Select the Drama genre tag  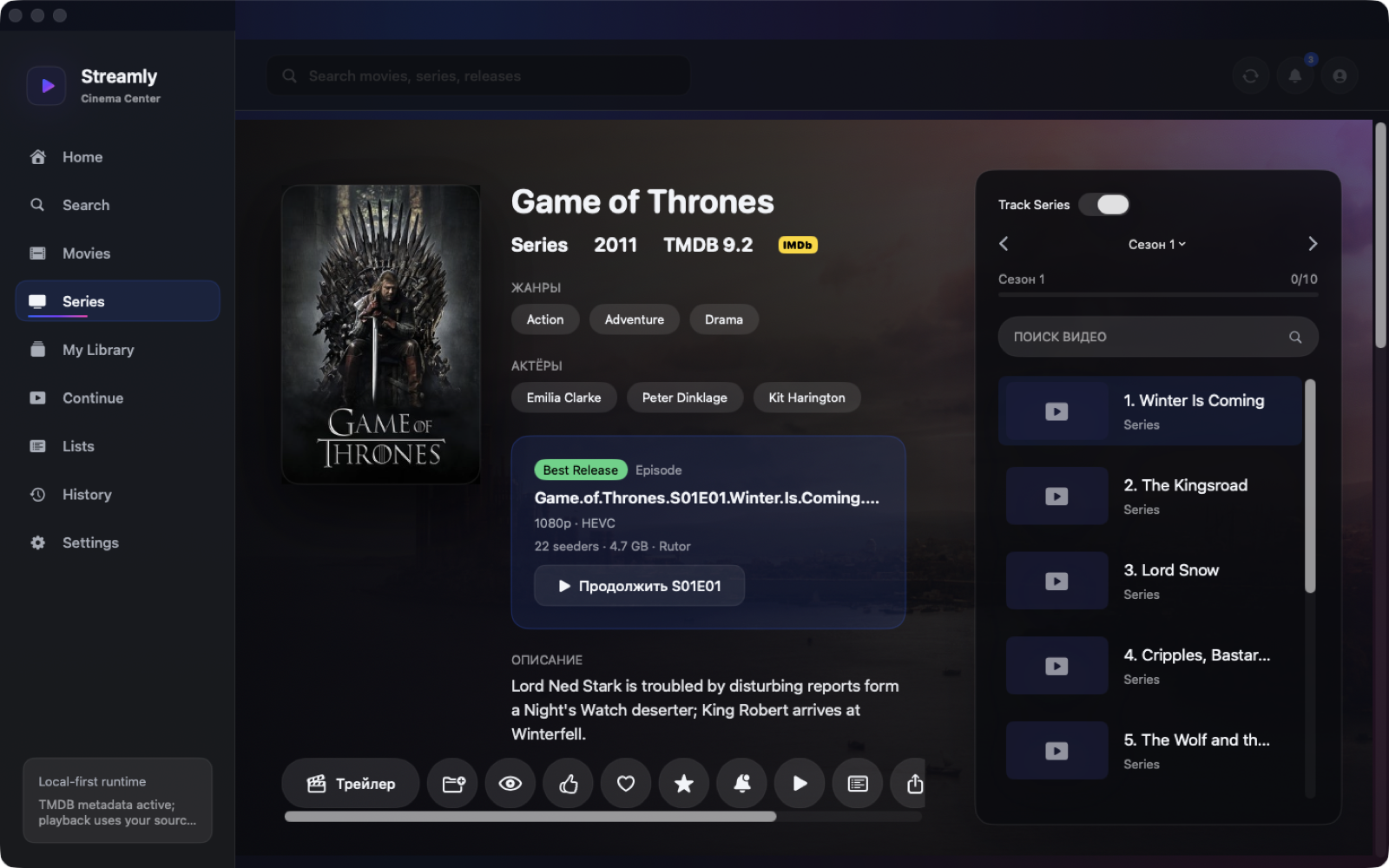pyautogui.click(x=724, y=319)
